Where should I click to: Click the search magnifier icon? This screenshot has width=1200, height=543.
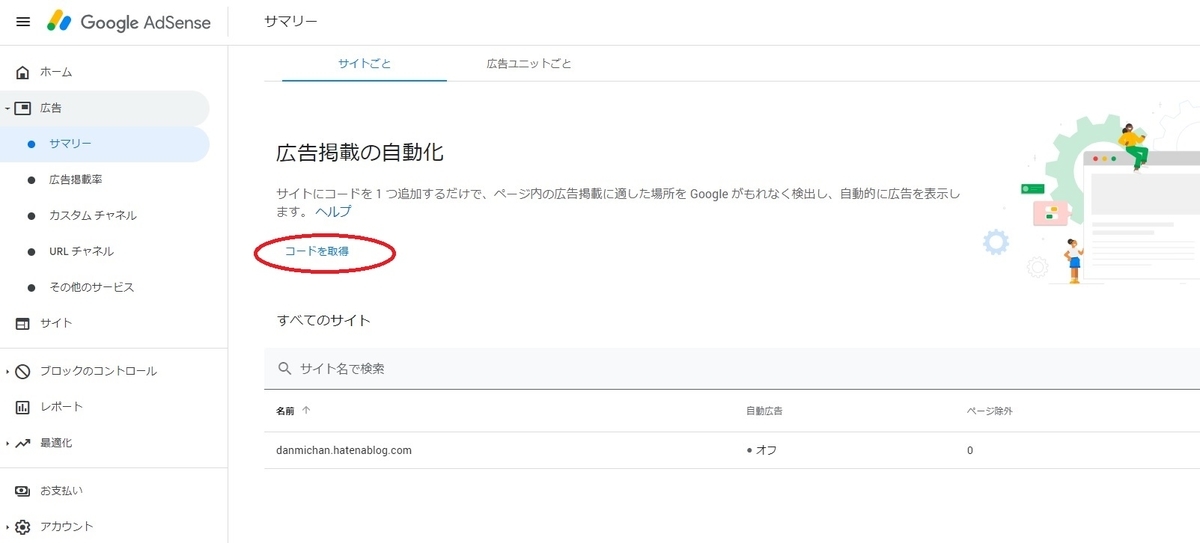[284, 369]
